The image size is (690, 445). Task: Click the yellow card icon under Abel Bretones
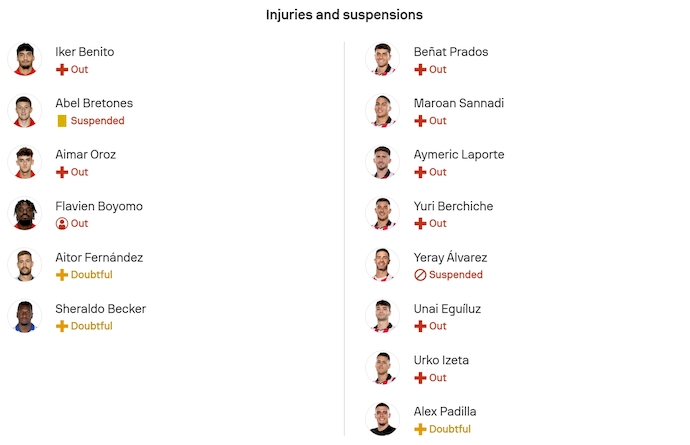point(62,121)
